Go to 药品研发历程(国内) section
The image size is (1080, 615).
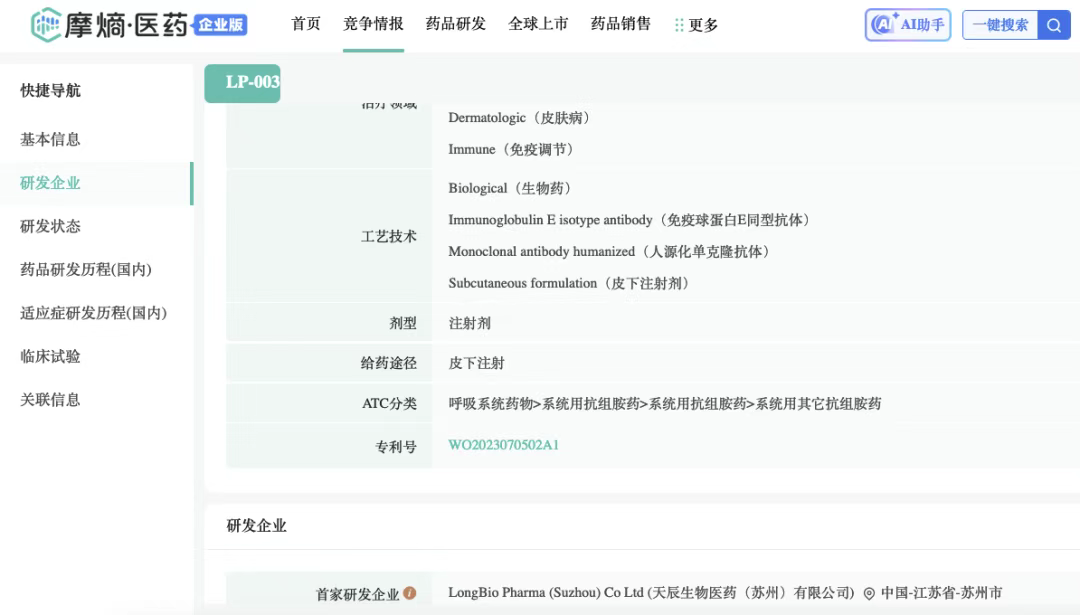pos(86,270)
